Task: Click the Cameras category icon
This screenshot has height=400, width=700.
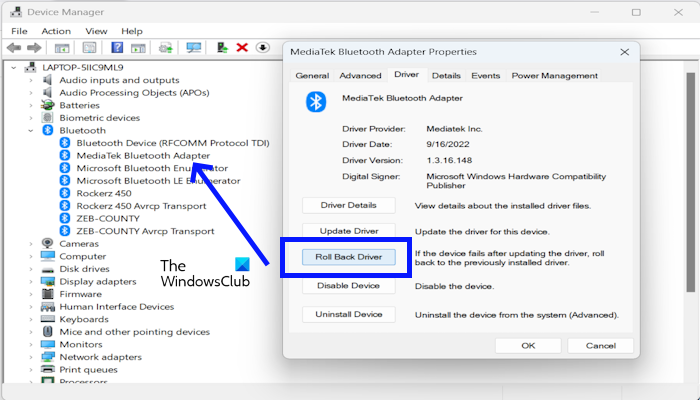Action: [x=47, y=243]
